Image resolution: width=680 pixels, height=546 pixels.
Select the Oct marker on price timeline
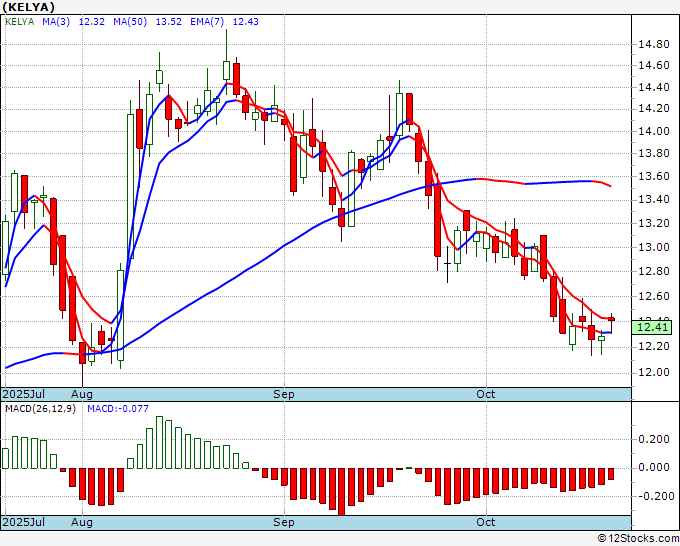click(x=486, y=394)
